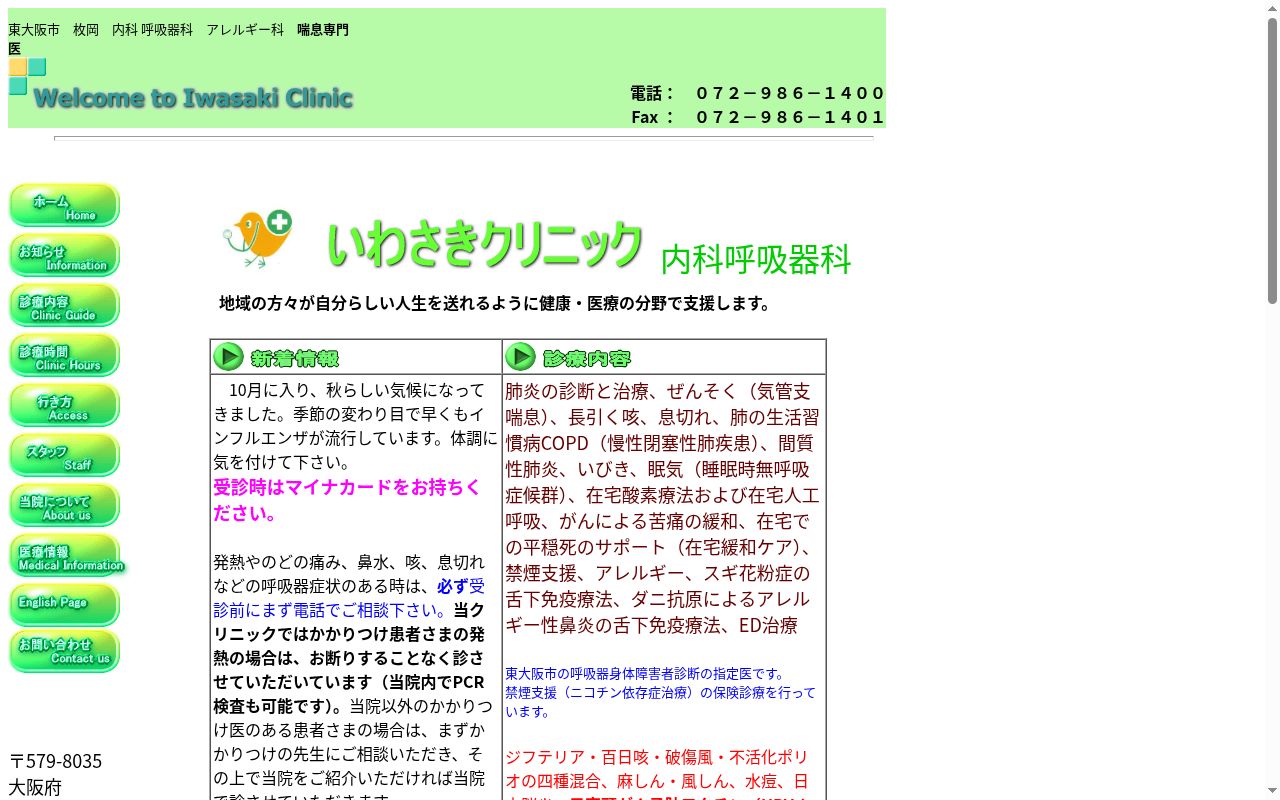Open お問い合わせ Contact us page
This screenshot has width=1280, height=800.
click(64, 651)
